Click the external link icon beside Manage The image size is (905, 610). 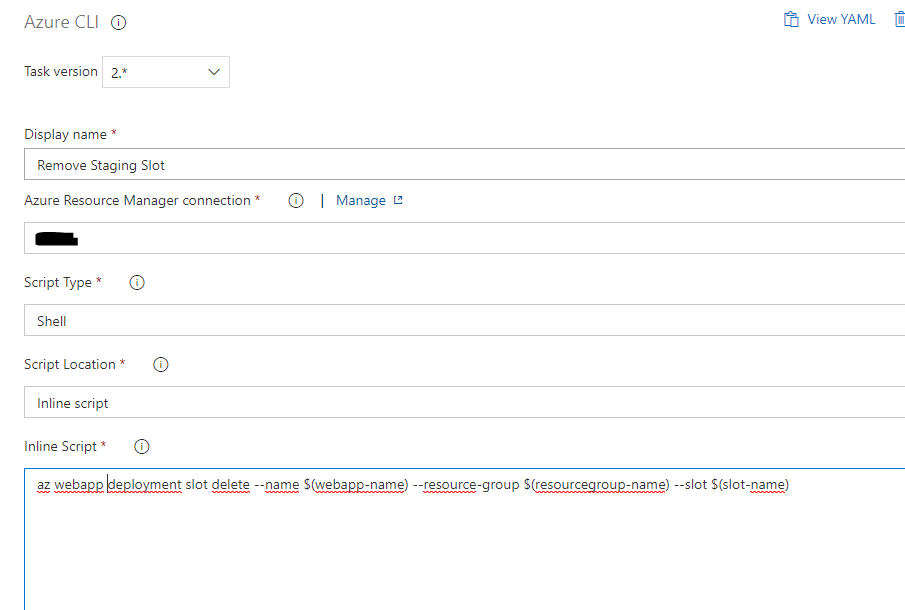point(398,201)
